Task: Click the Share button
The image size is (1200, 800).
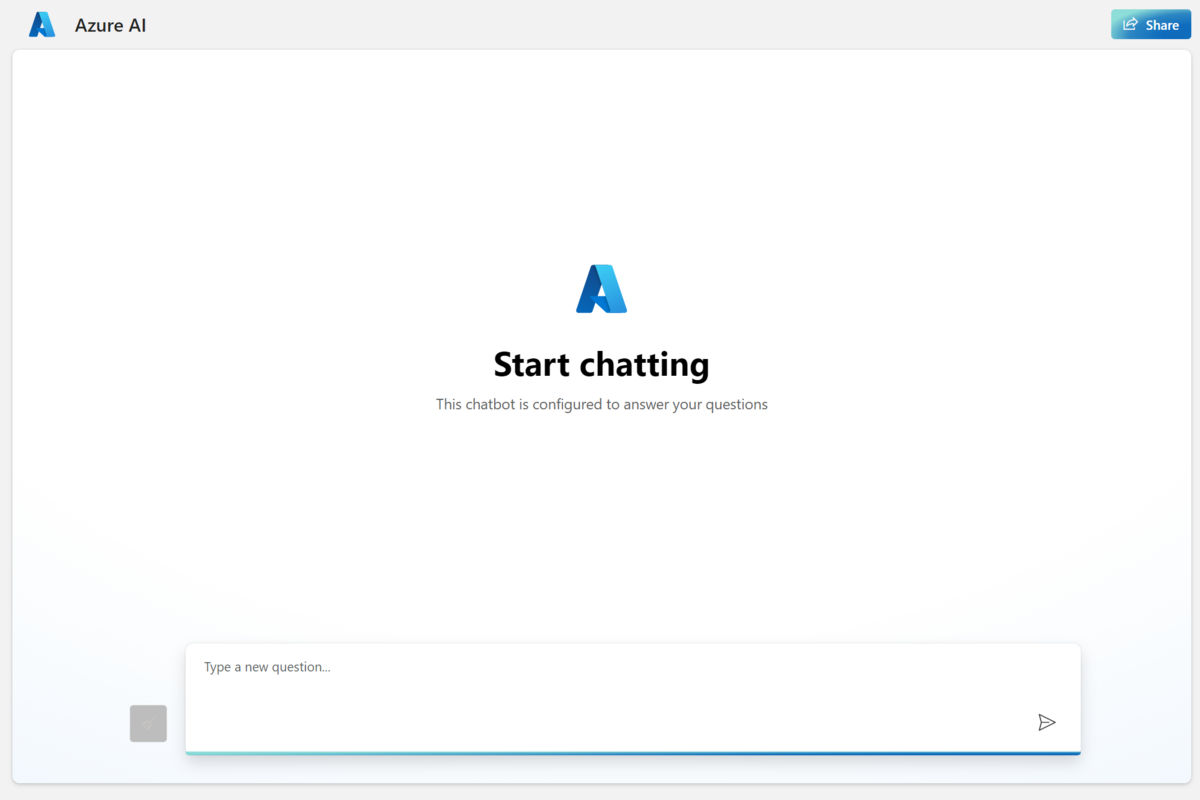Action: pos(1150,25)
